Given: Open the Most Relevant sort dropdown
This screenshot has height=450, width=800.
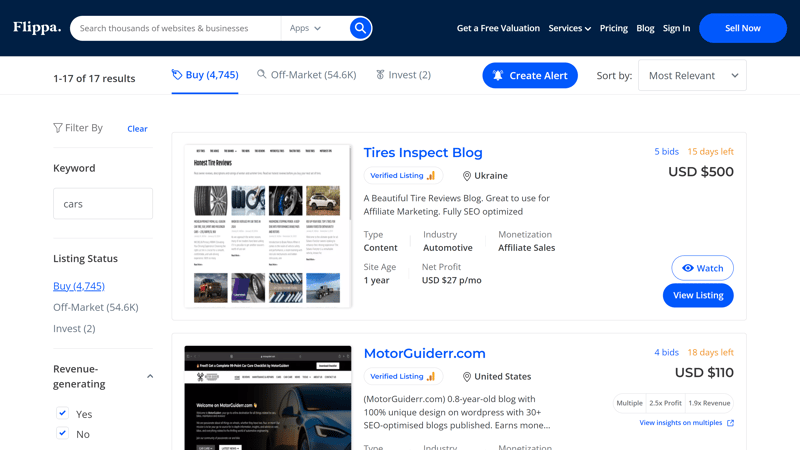Looking at the screenshot, I should (x=692, y=76).
